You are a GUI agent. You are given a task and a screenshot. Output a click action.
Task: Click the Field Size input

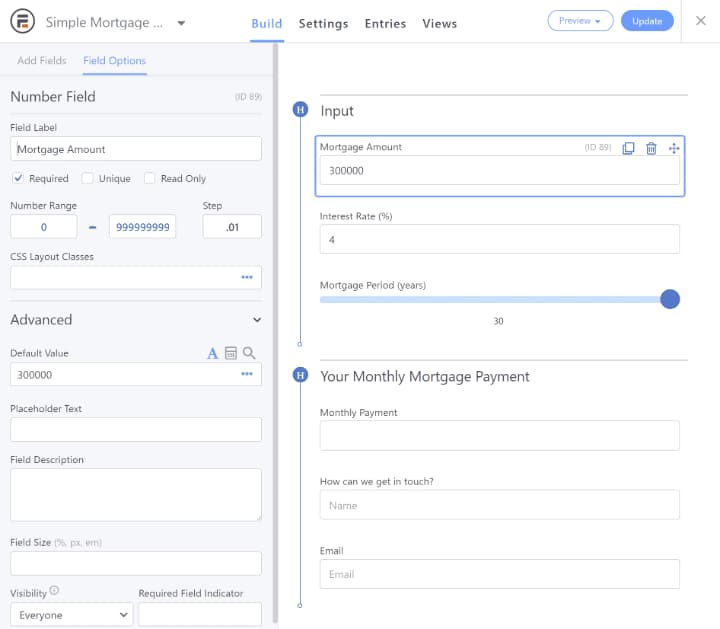136,563
